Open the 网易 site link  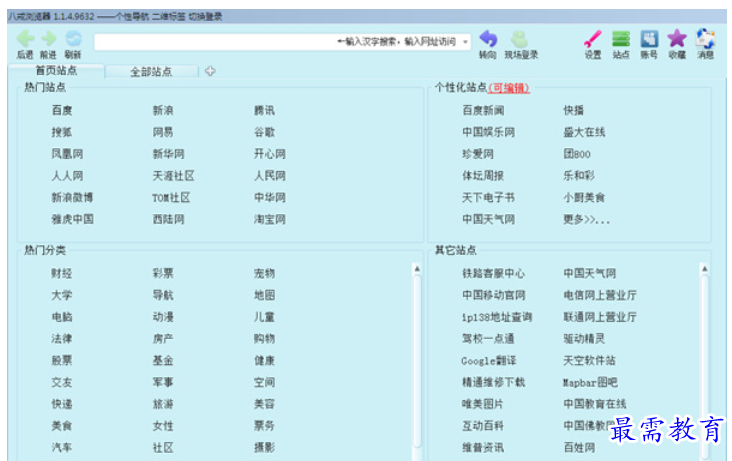coord(163,132)
